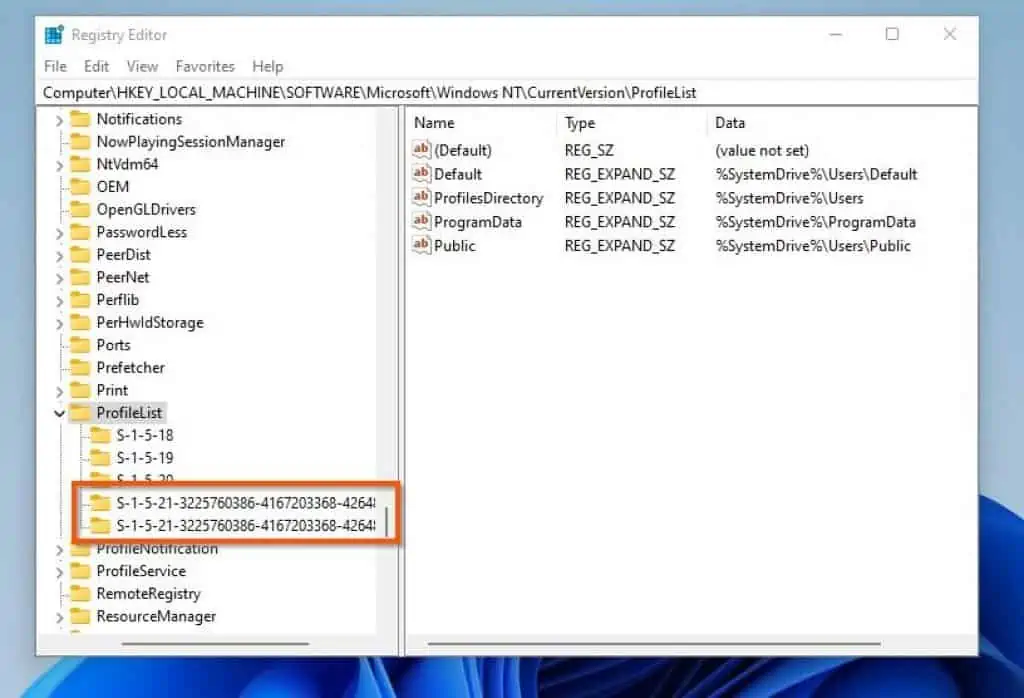Click the ab icon beside Default value
This screenshot has height=698, width=1024.
(x=421, y=174)
